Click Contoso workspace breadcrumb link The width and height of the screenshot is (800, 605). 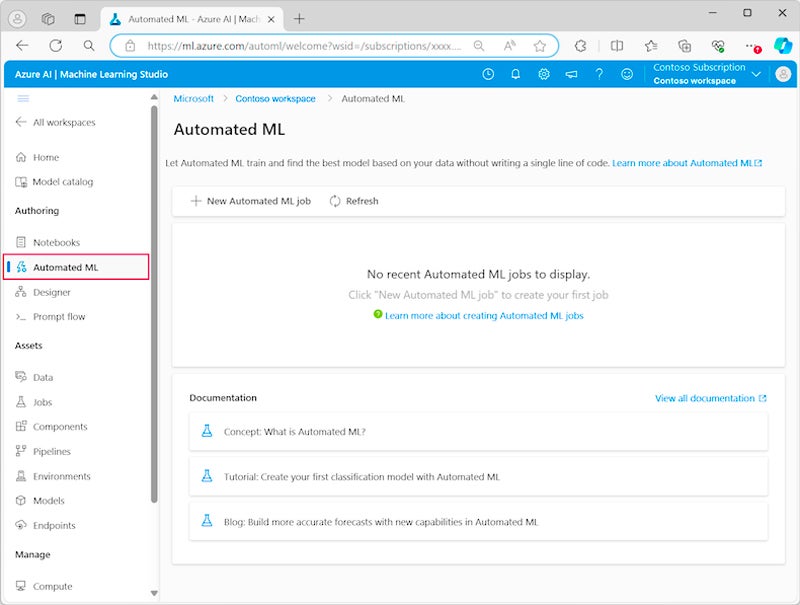276,98
